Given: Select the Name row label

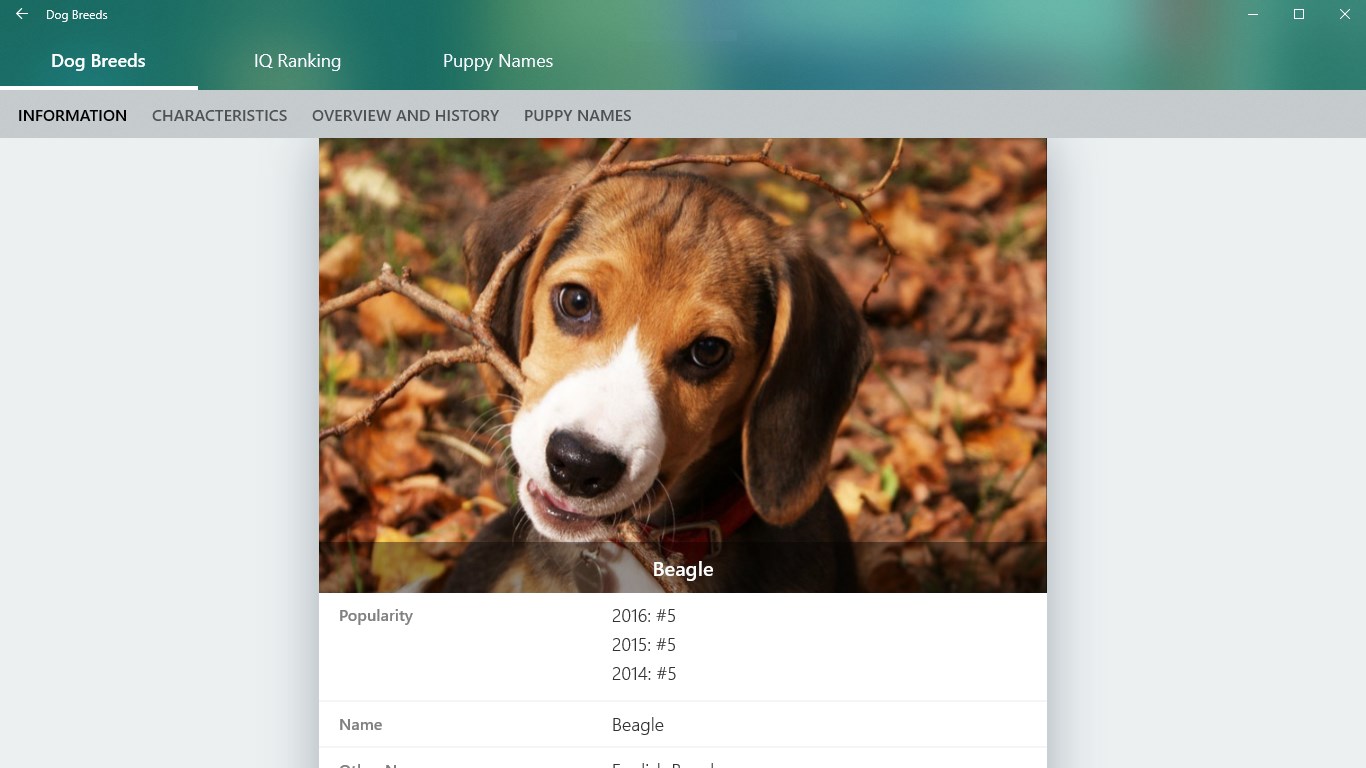Looking at the screenshot, I should [x=361, y=725].
